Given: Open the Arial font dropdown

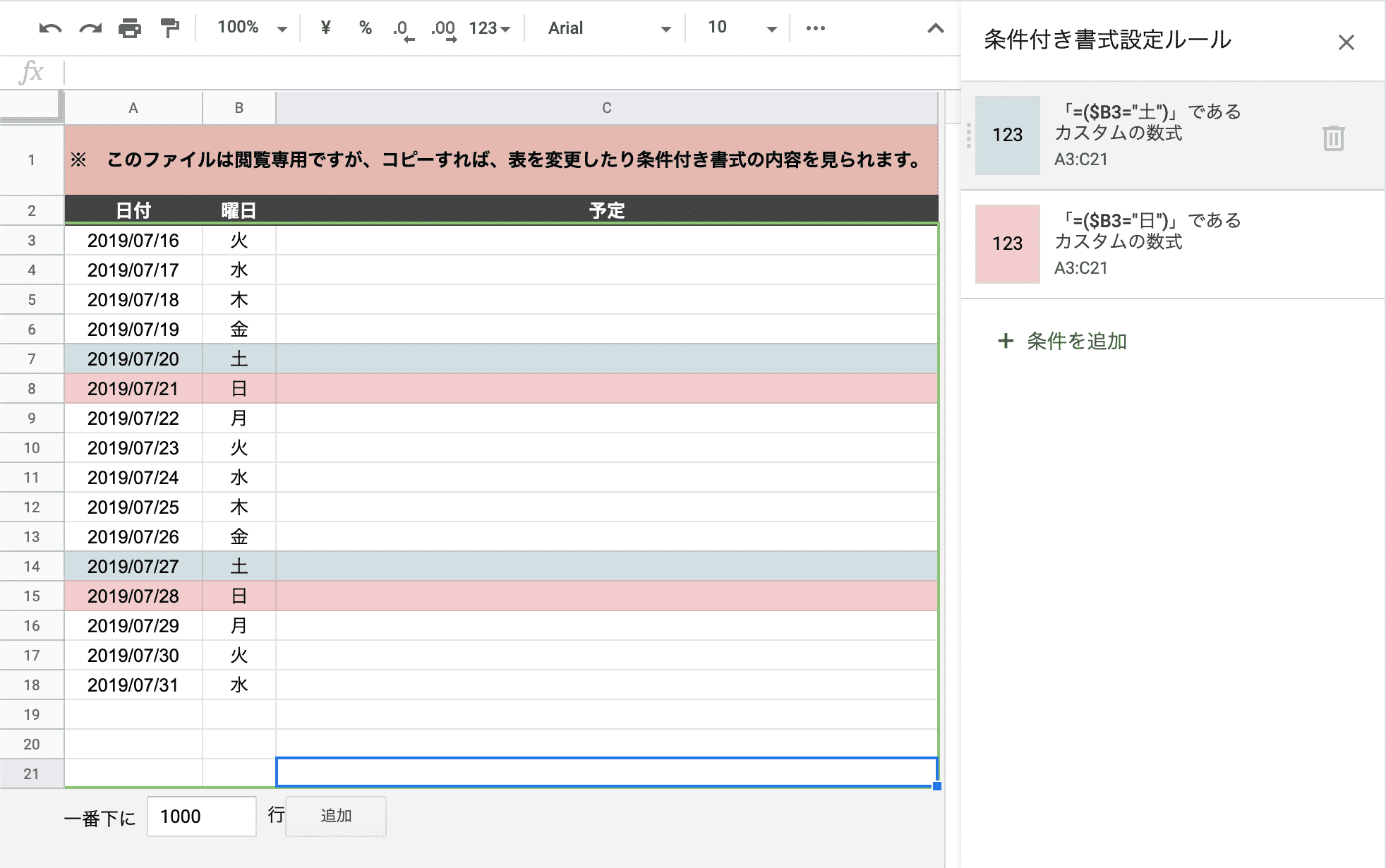Looking at the screenshot, I should coord(608,28).
